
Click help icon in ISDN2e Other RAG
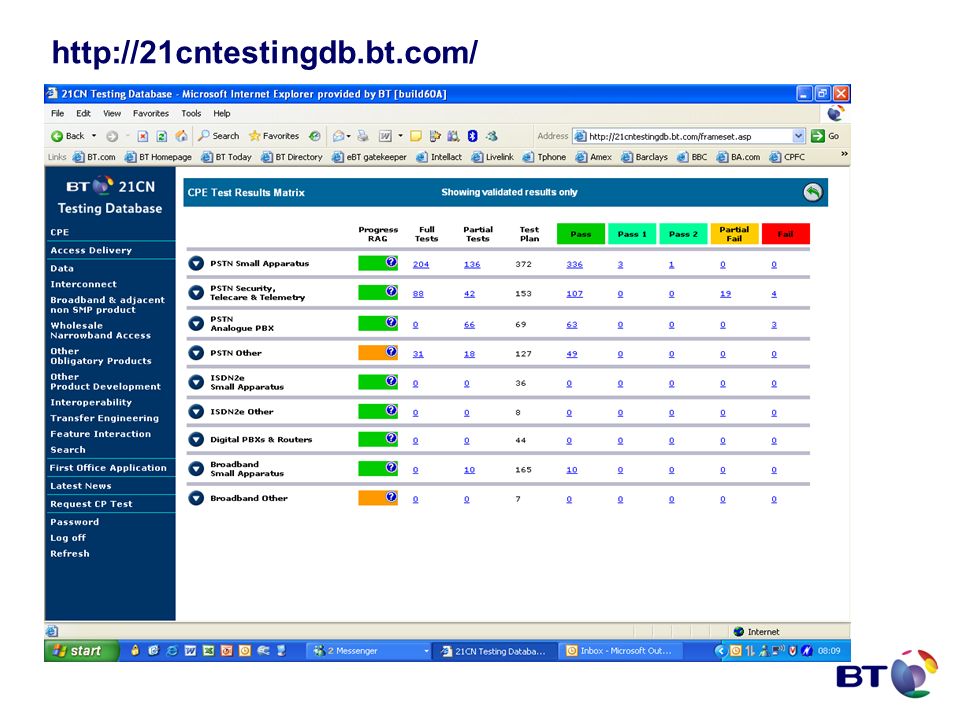[x=391, y=410]
